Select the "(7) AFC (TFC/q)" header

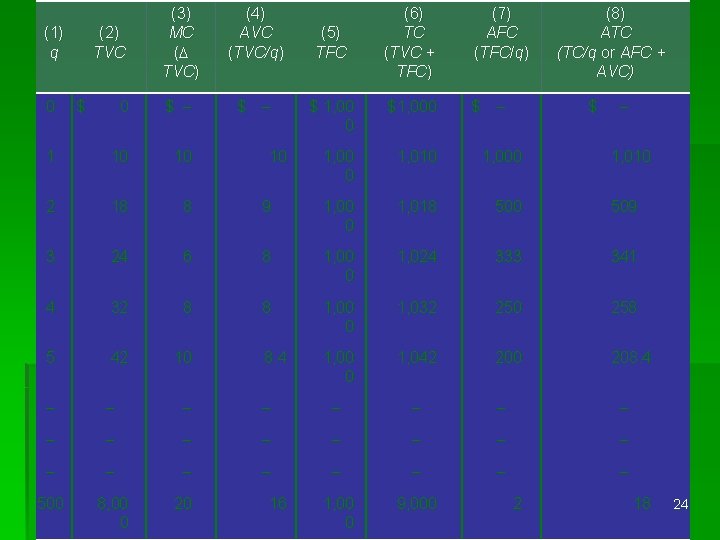pos(501,33)
